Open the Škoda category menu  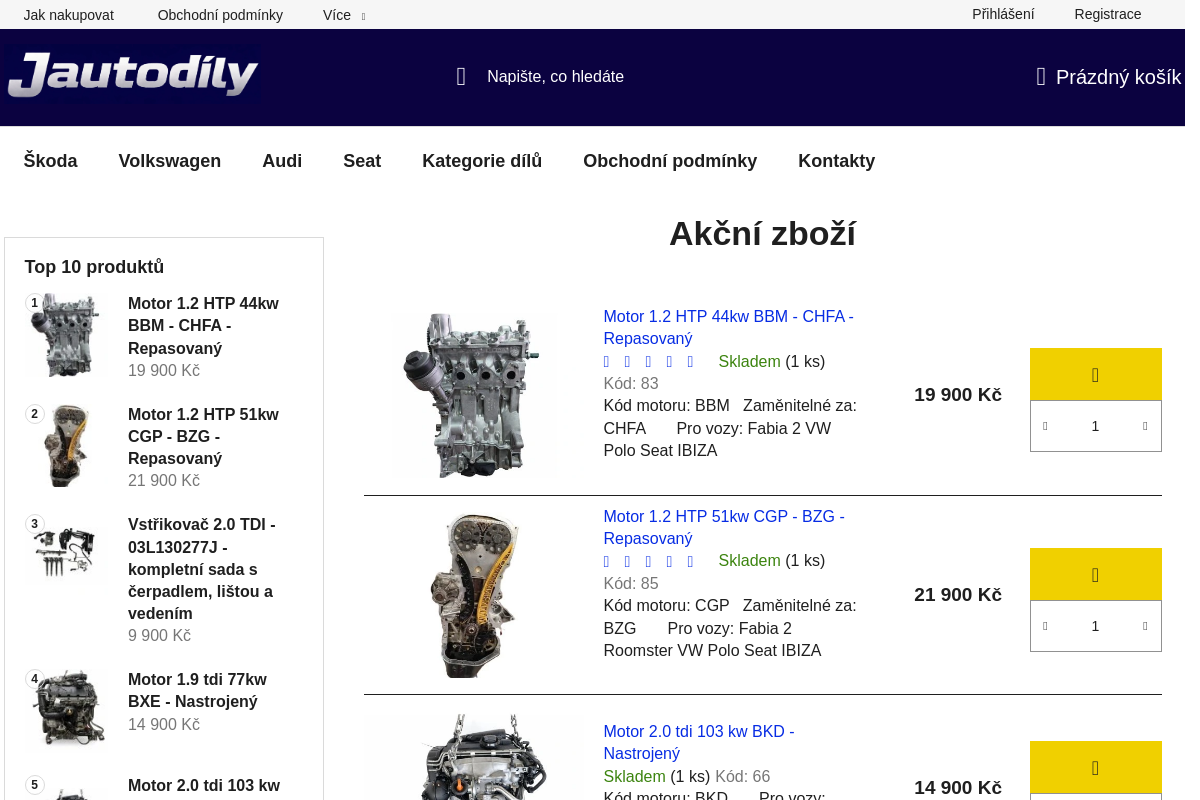coord(50,161)
